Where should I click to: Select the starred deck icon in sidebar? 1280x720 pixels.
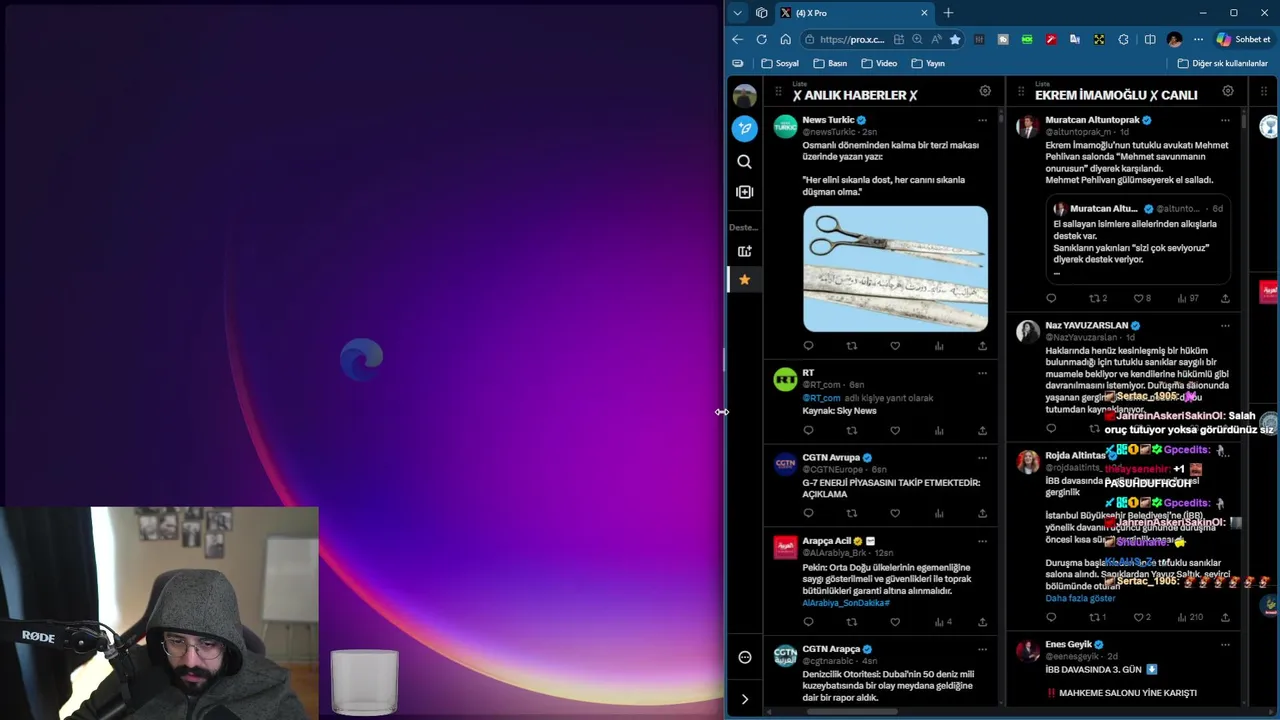[x=744, y=280]
